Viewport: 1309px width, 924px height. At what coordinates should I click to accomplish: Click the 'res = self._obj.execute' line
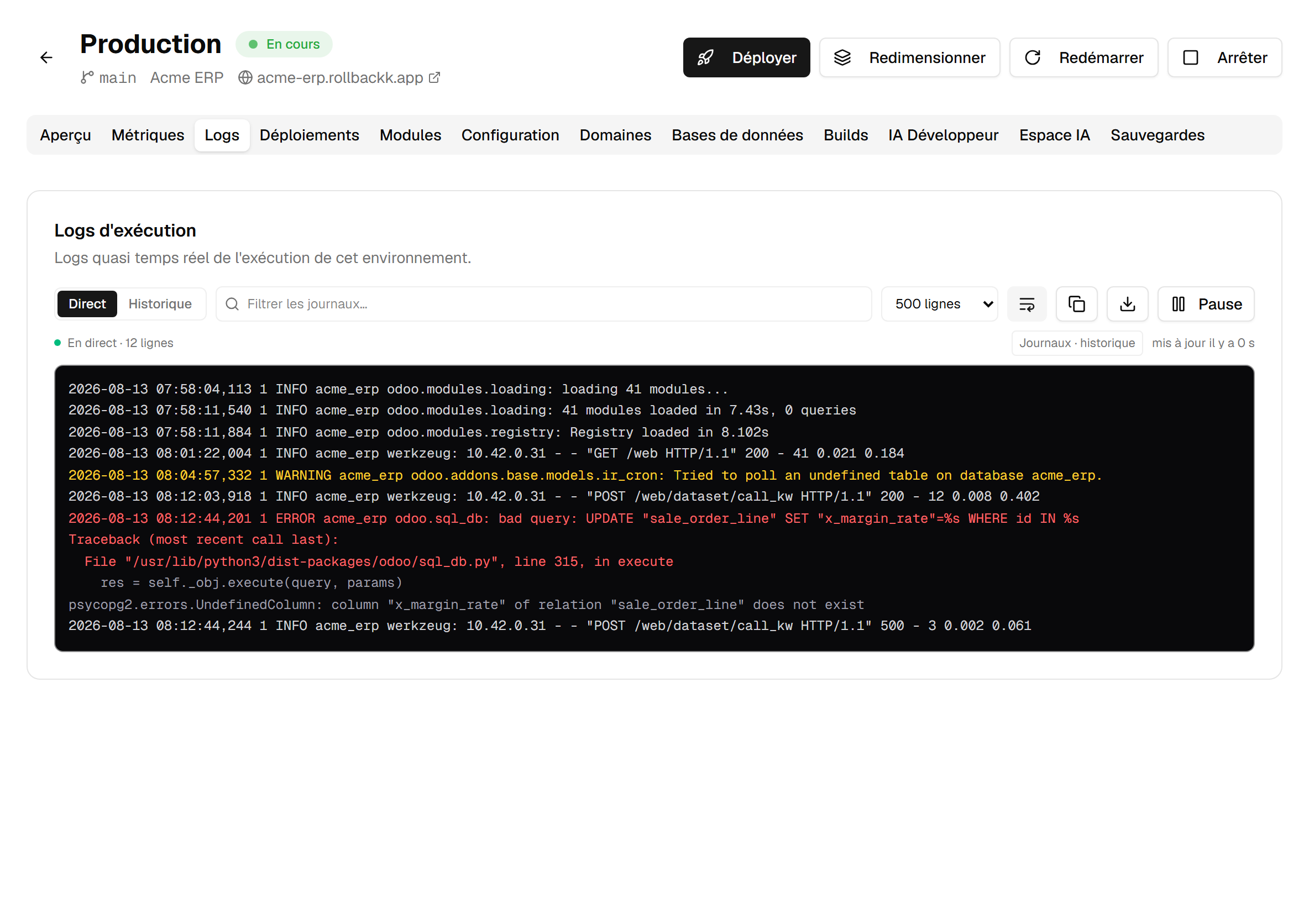point(252,583)
